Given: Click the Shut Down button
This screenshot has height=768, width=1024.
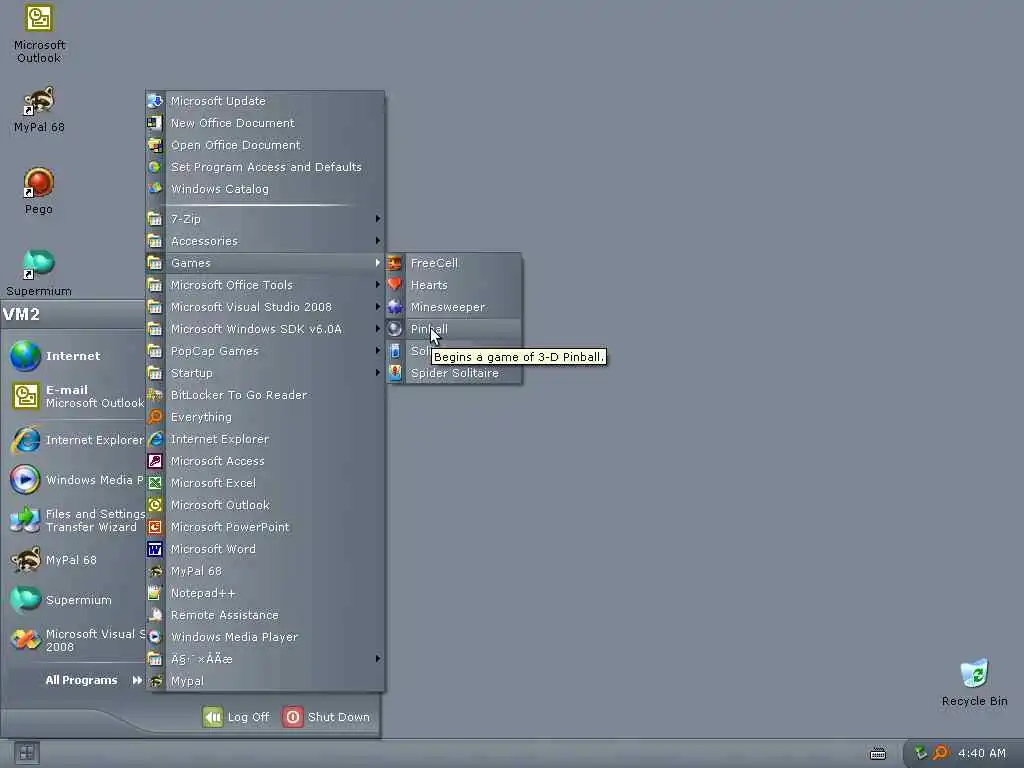Looking at the screenshot, I should [x=327, y=717].
